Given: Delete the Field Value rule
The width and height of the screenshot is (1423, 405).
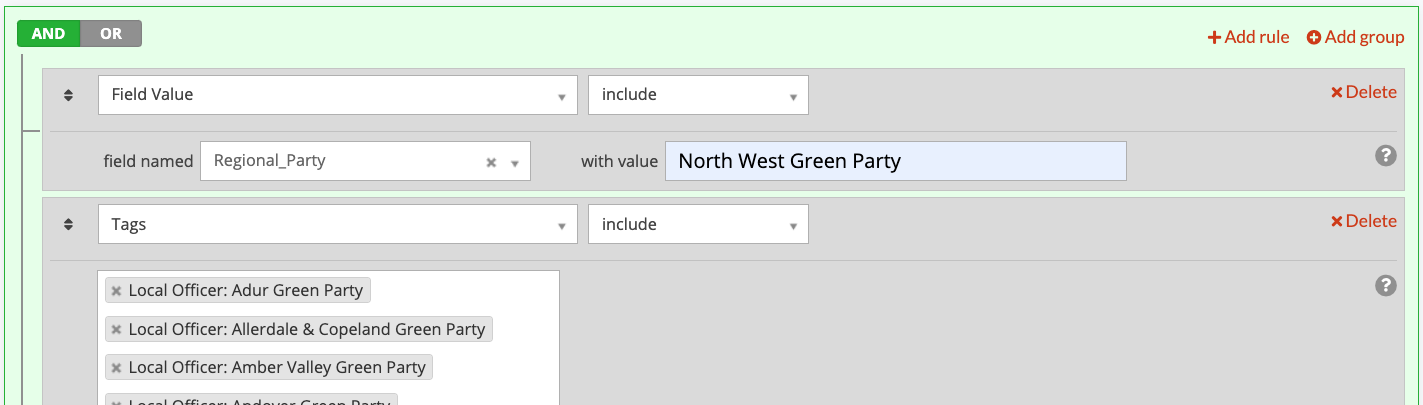Looking at the screenshot, I should tap(1363, 92).
